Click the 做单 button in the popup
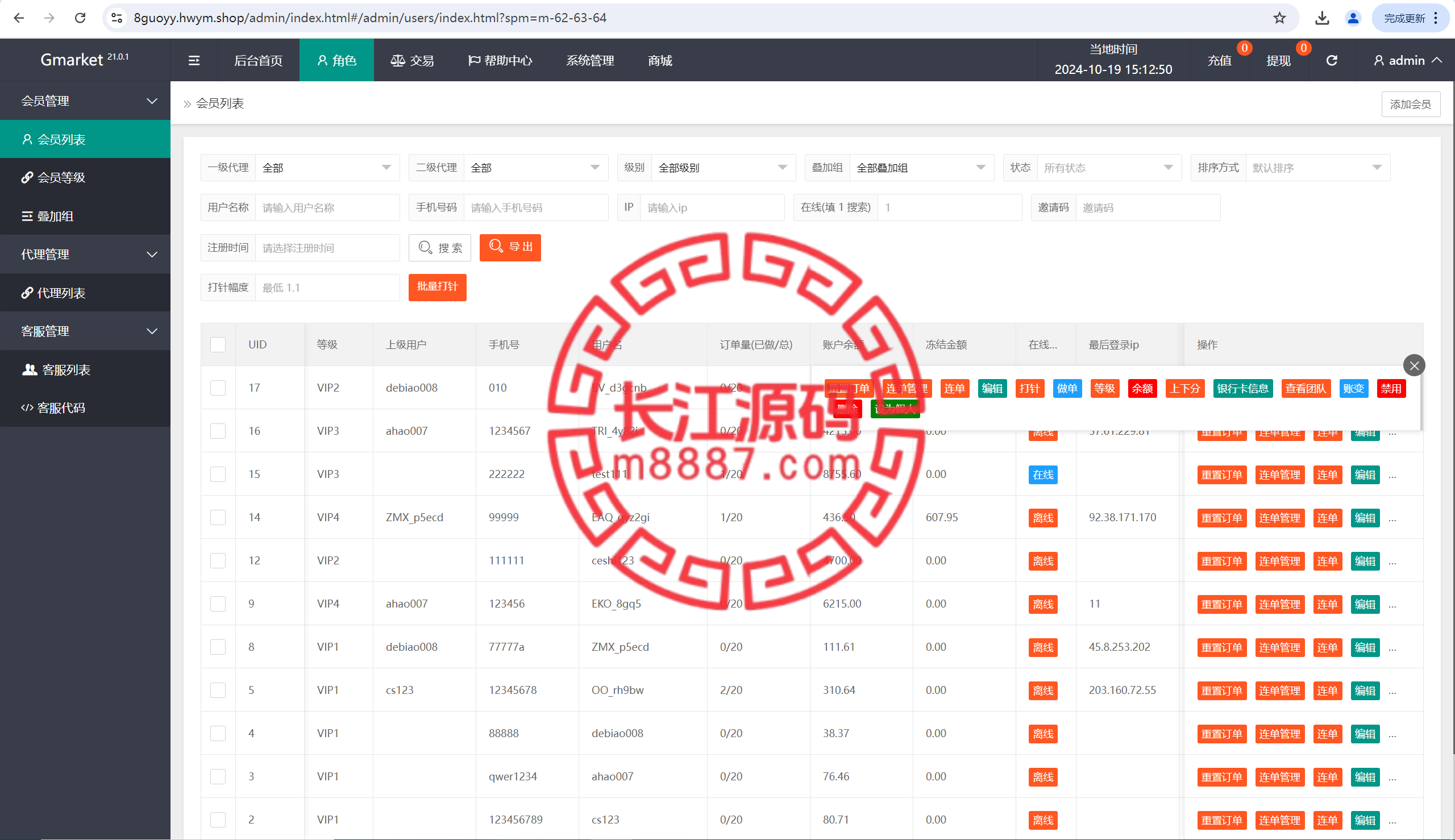Screen dimensions: 1455x840 point(1067,388)
